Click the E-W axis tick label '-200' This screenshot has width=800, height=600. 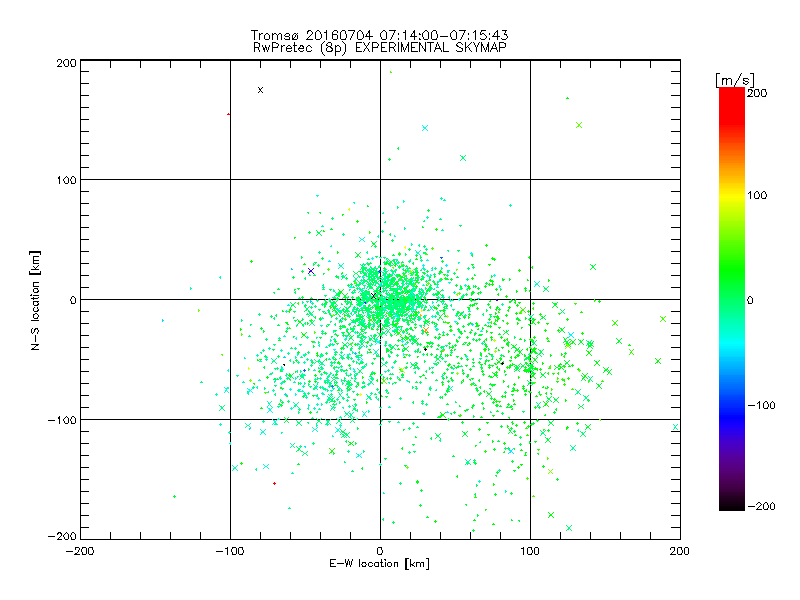(x=80, y=552)
